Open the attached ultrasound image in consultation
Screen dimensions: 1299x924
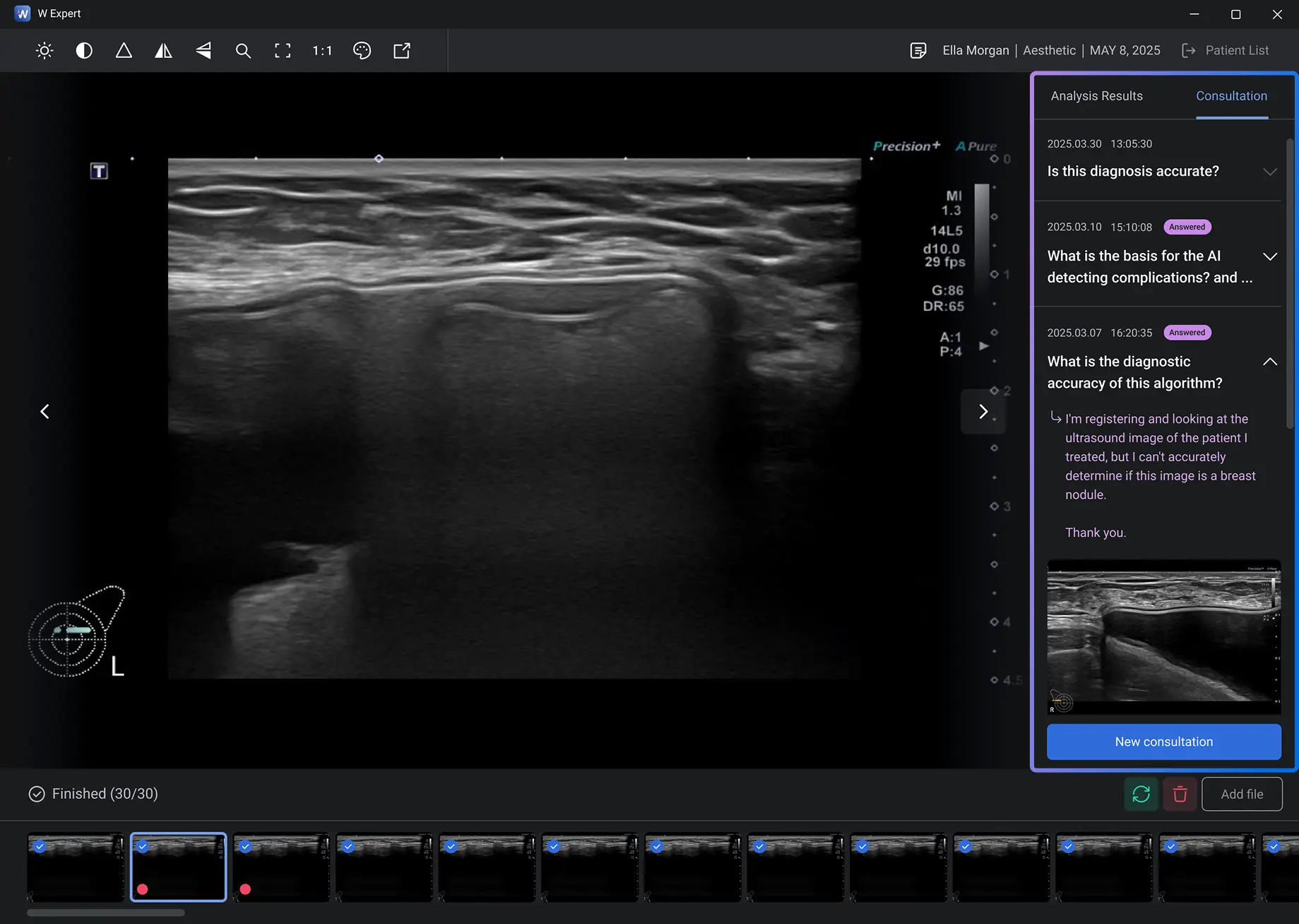pos(1163,637)
